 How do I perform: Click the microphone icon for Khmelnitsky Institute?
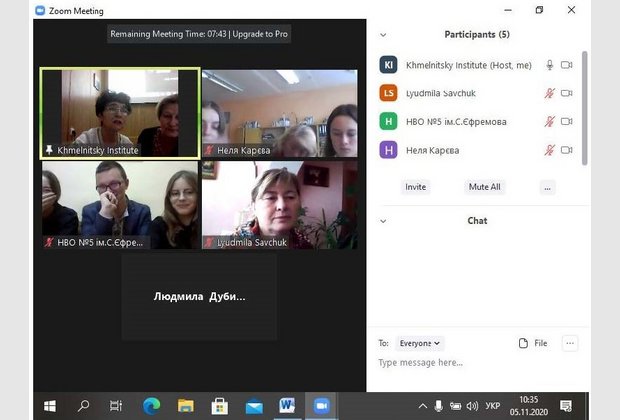[x=550, y=65]
